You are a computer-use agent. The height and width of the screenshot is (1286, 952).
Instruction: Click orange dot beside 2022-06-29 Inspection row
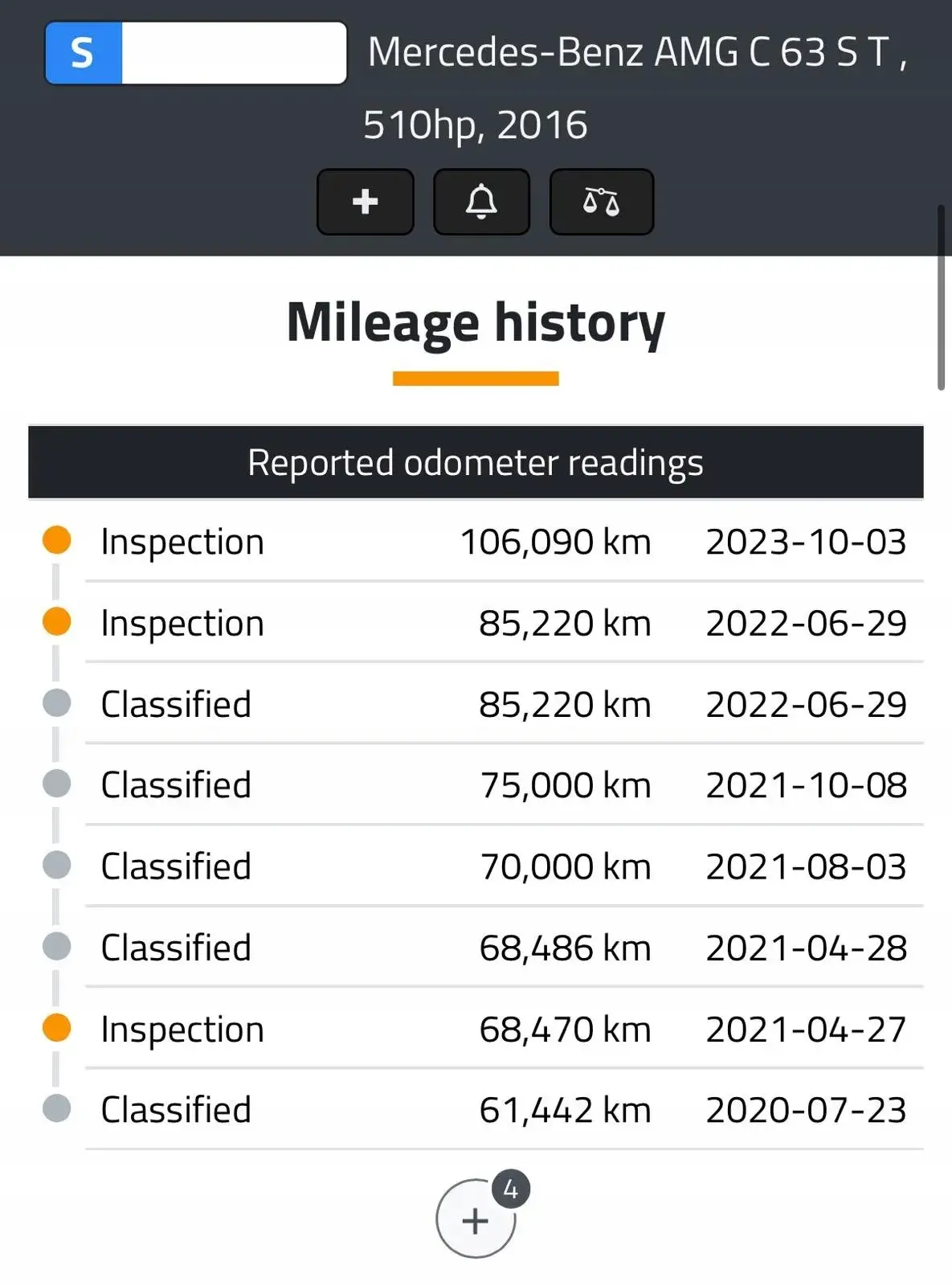(56, 621)
